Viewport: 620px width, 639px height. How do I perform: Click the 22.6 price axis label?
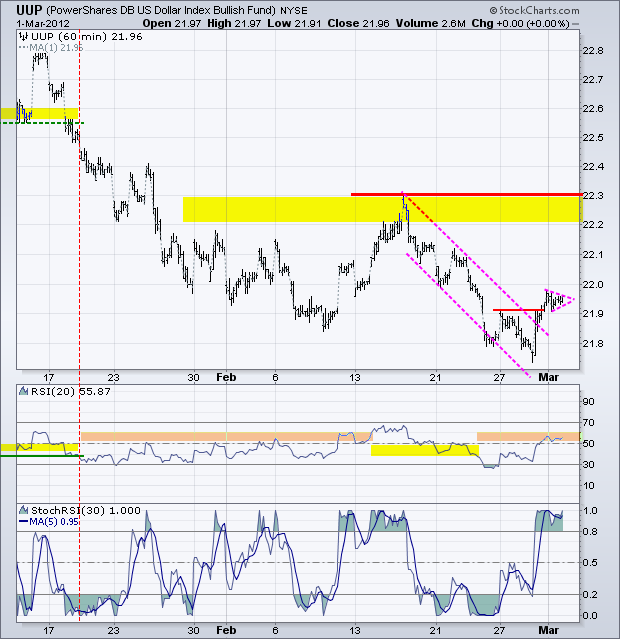click(593, 109)
